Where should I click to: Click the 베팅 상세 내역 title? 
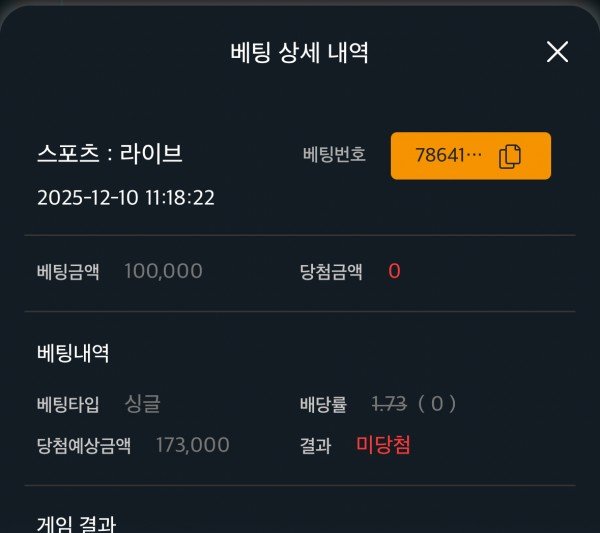[299, 53]
